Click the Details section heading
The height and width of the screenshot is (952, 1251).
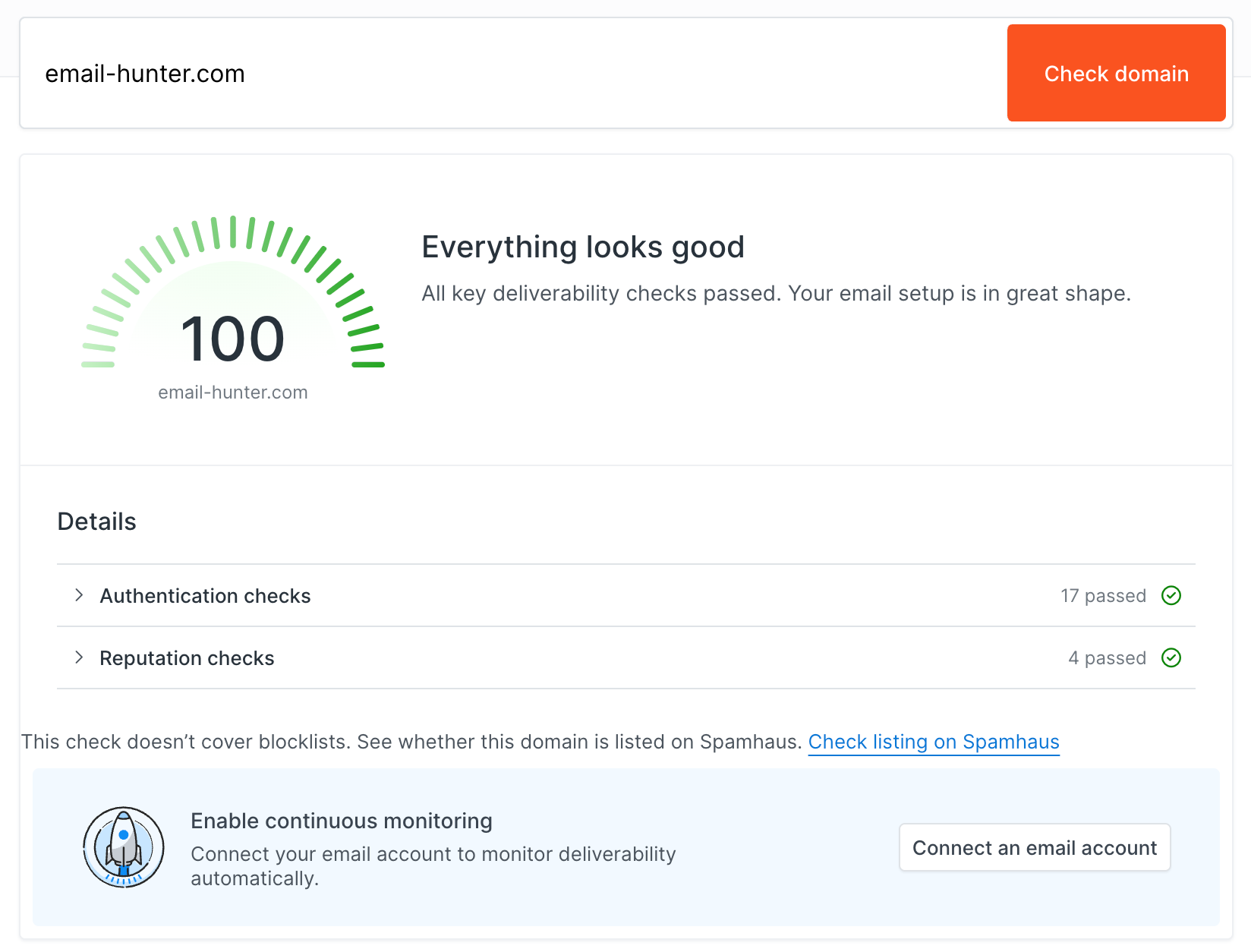pyautogui.click(x=97, y=522)
